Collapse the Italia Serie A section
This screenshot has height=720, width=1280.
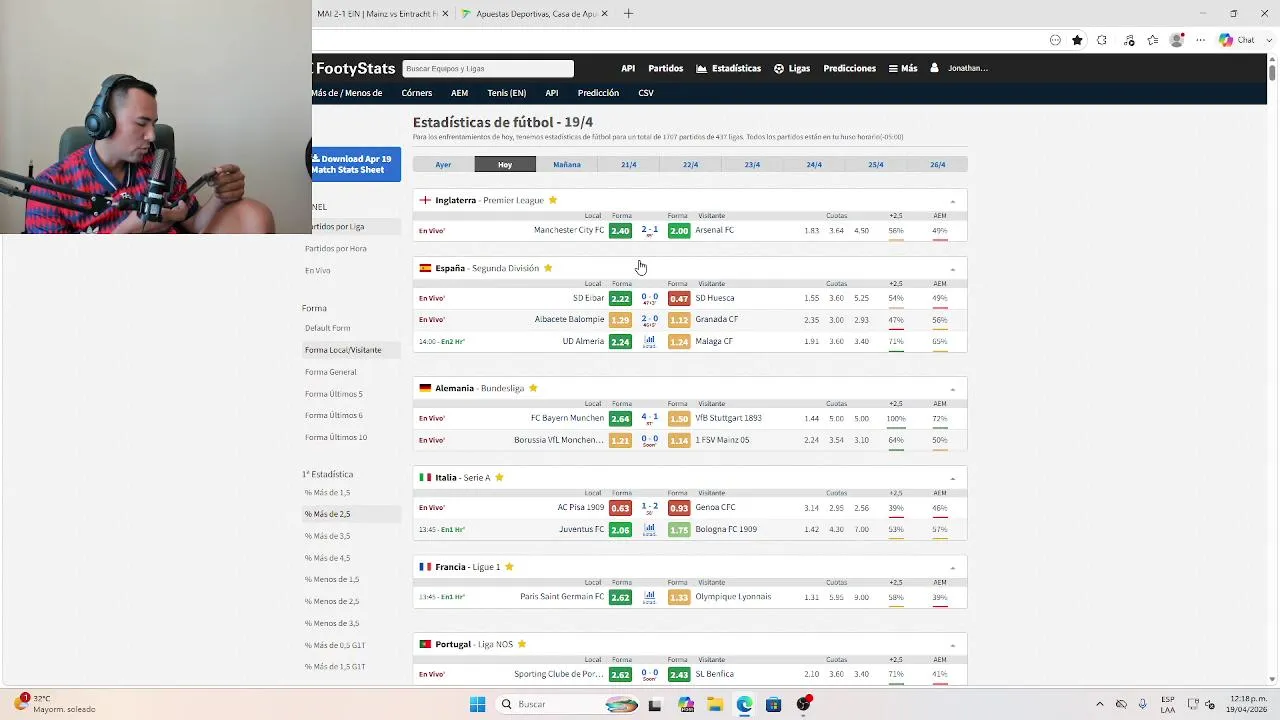point(952,478)
